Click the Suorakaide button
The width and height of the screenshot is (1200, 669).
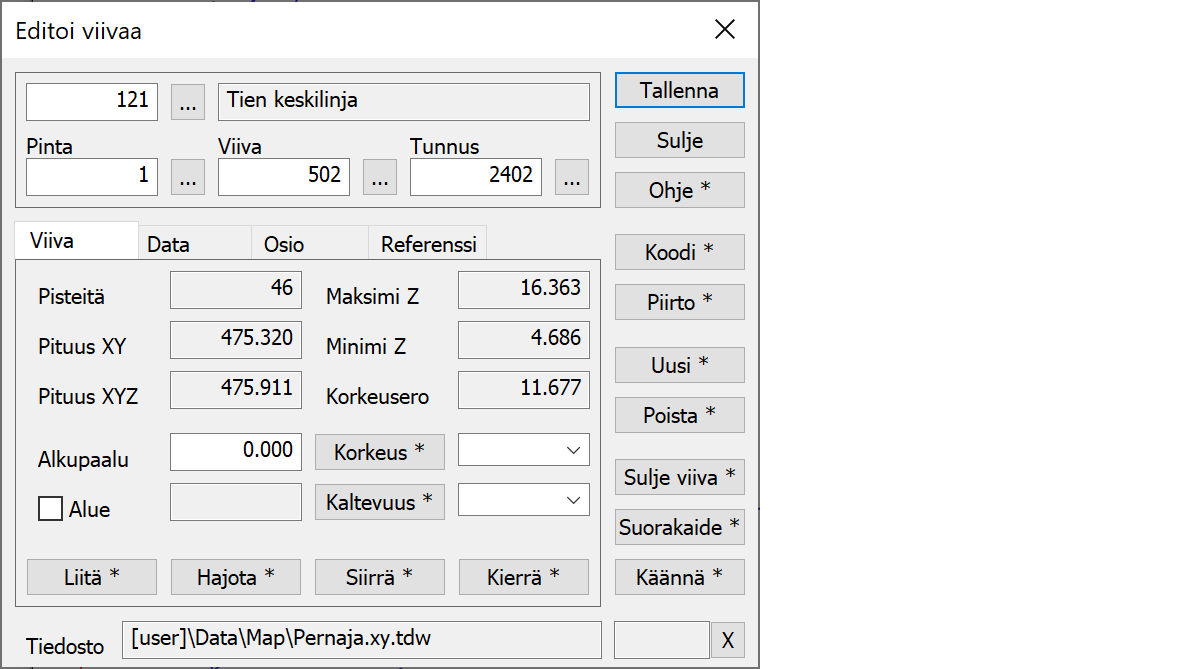click(x=679, y=527)
